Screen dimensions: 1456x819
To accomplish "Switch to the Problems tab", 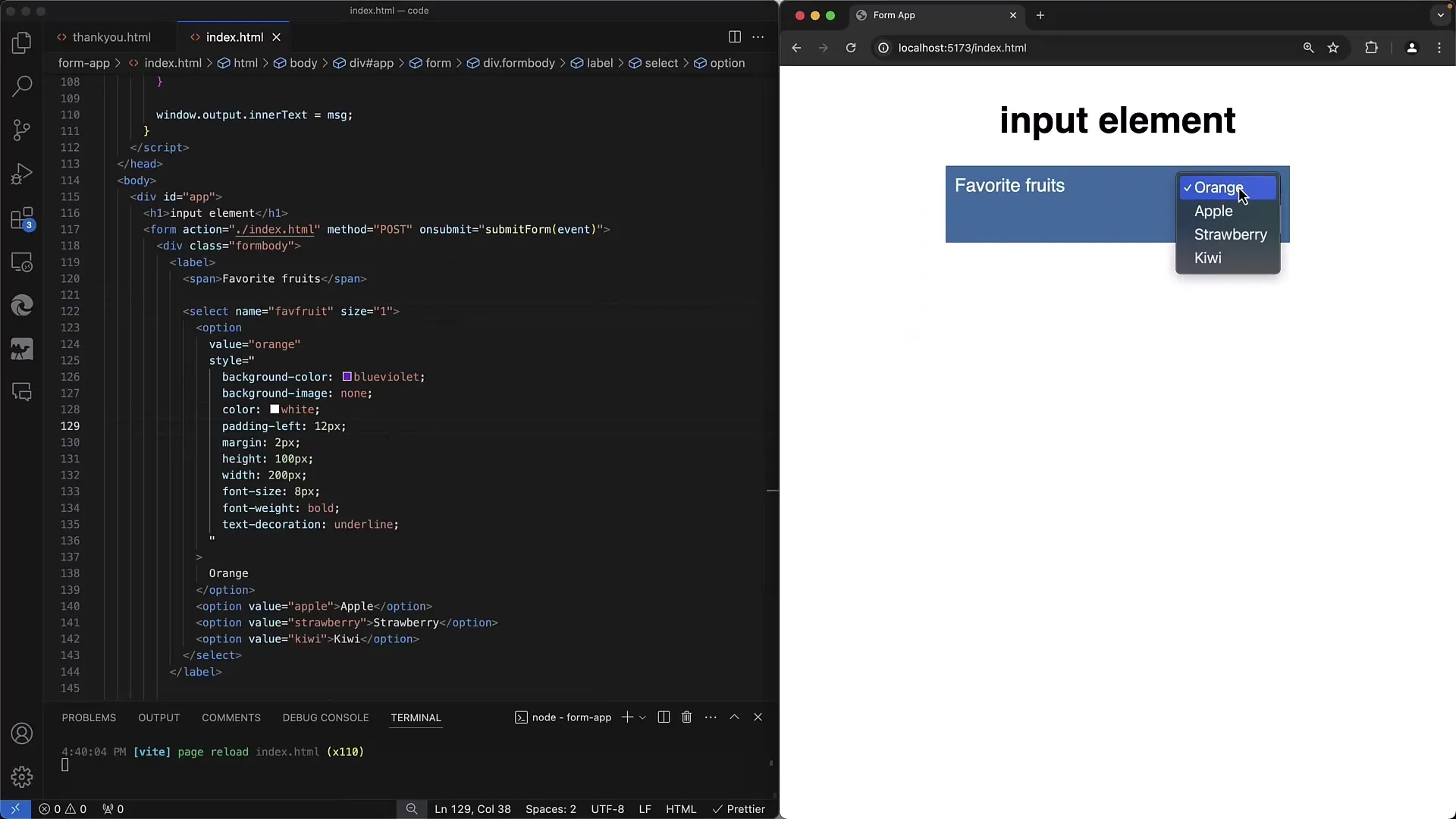I will point(89,717).
